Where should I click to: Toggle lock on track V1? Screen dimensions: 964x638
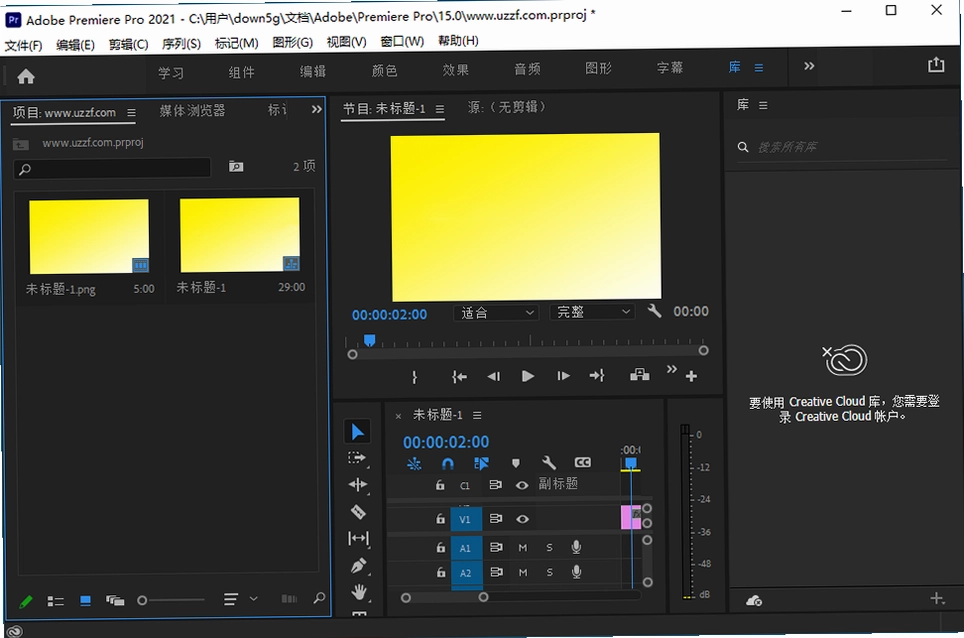tap(440, 519)
